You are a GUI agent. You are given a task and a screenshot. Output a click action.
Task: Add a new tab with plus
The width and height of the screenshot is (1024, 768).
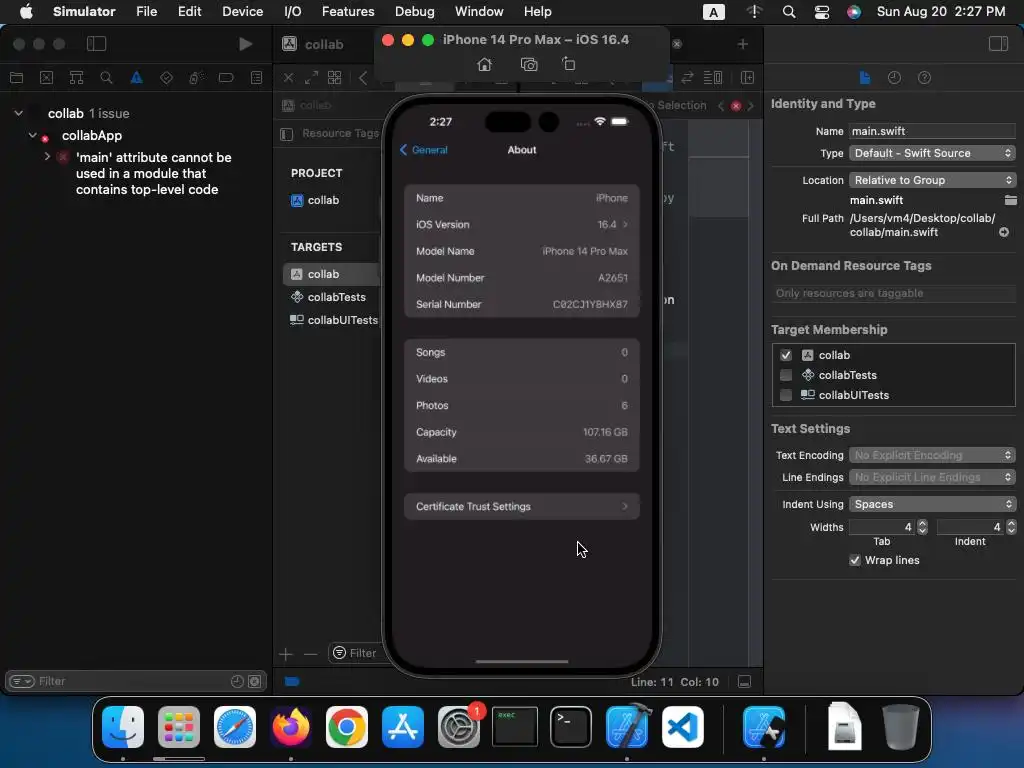click(x=743, y=44)
